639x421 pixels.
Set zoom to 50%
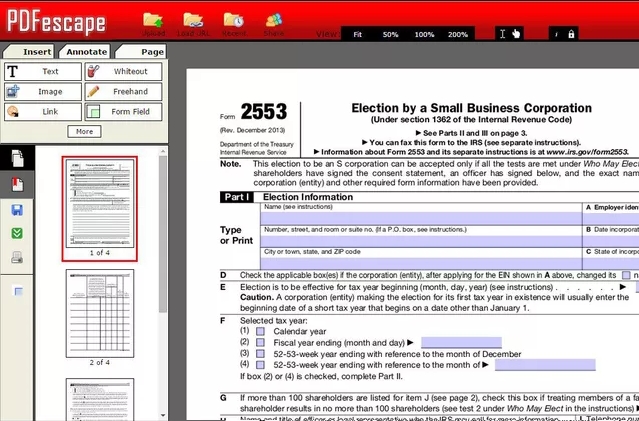pos(390,35)
